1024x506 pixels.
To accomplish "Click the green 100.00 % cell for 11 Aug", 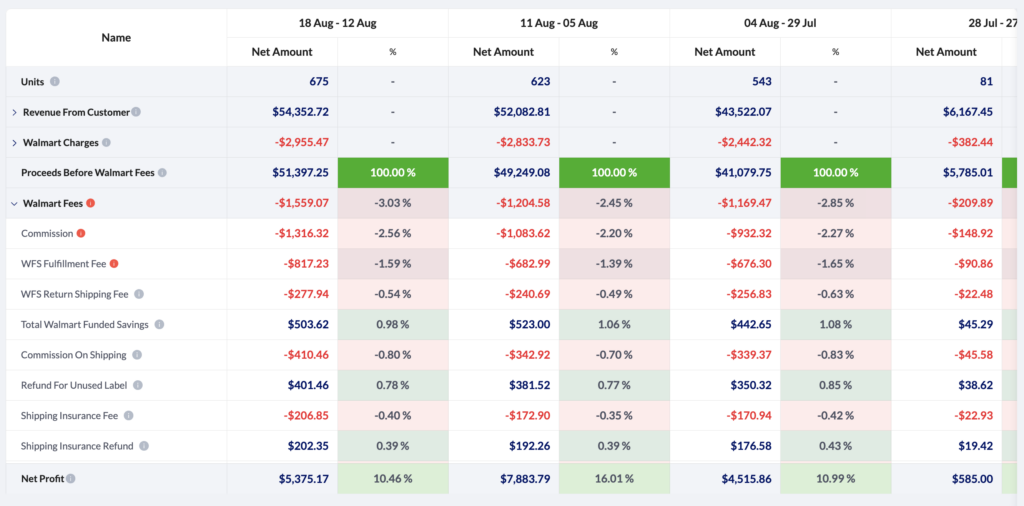I will tap(615, 173).
